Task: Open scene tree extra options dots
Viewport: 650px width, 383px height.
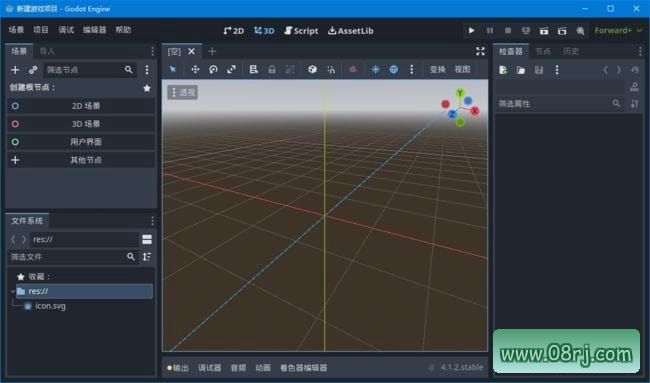Action: (x=147, y=70)
